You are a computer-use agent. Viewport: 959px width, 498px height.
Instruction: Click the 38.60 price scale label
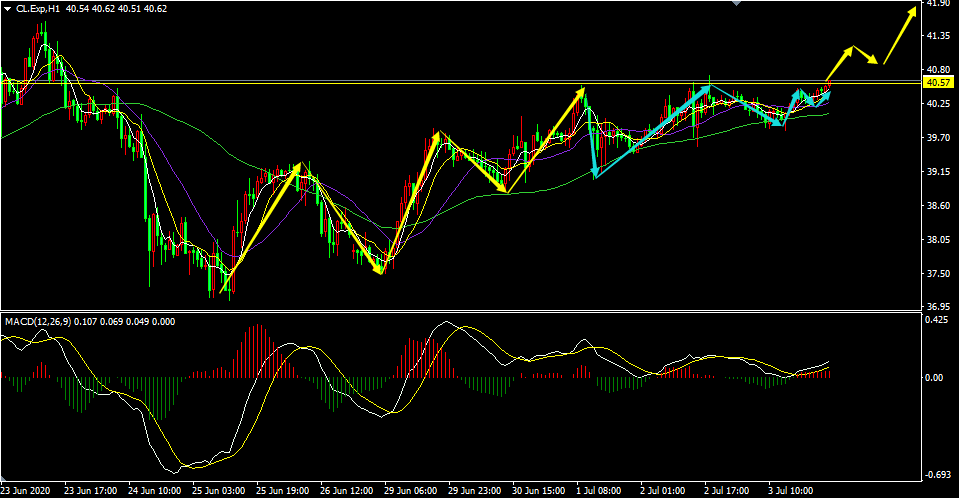(x=938, y=206)
